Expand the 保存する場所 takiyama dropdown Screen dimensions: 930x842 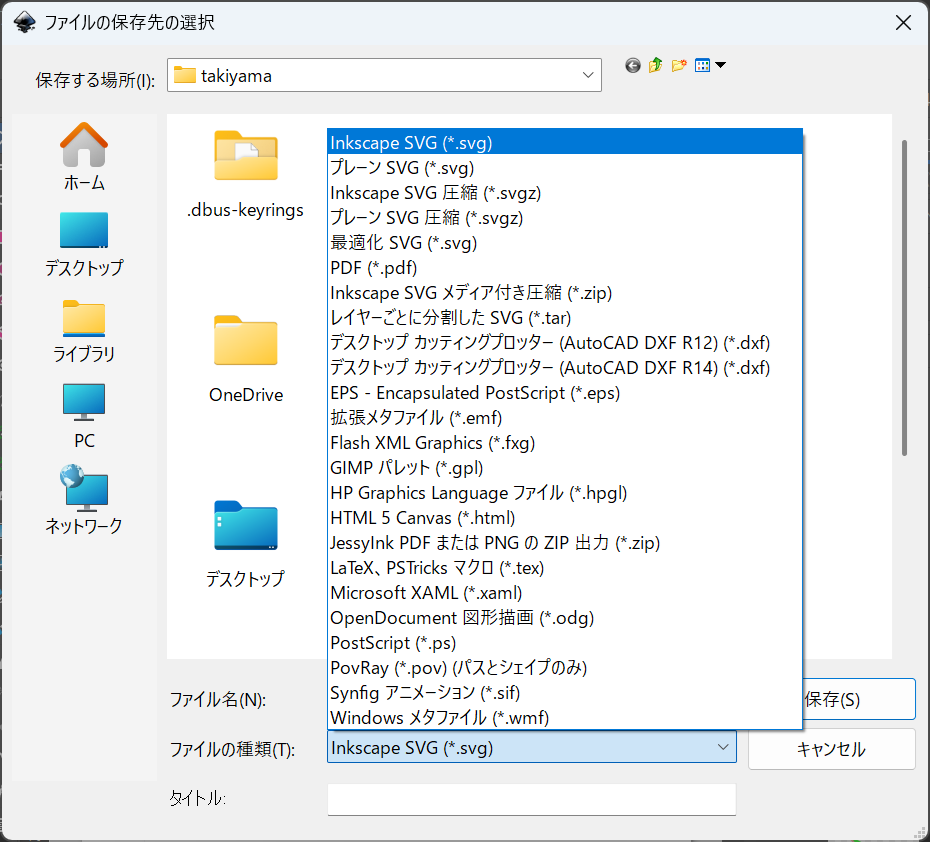point(588,75)
